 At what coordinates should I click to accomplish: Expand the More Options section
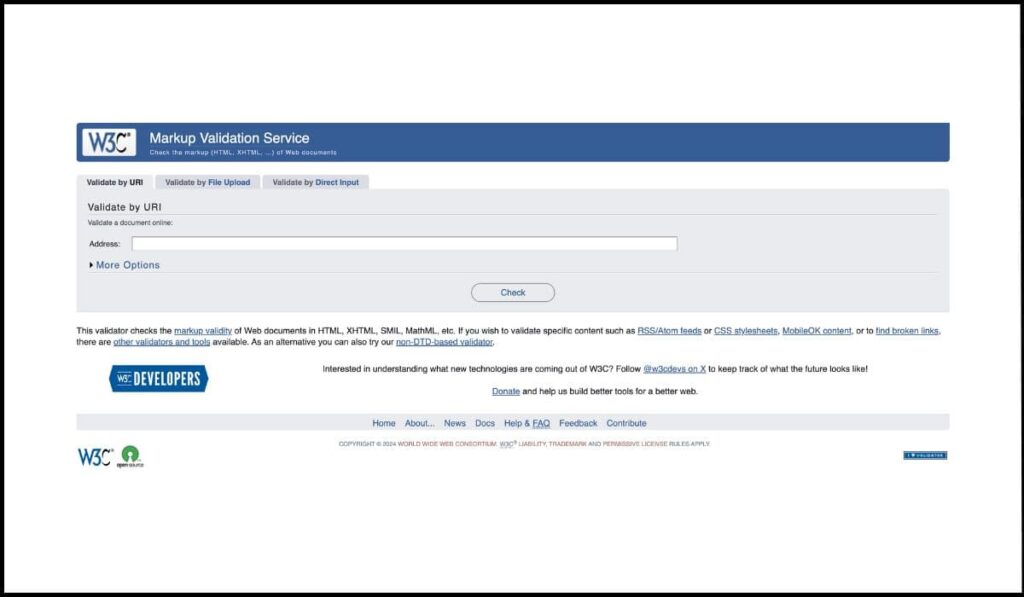pos(125,265)
